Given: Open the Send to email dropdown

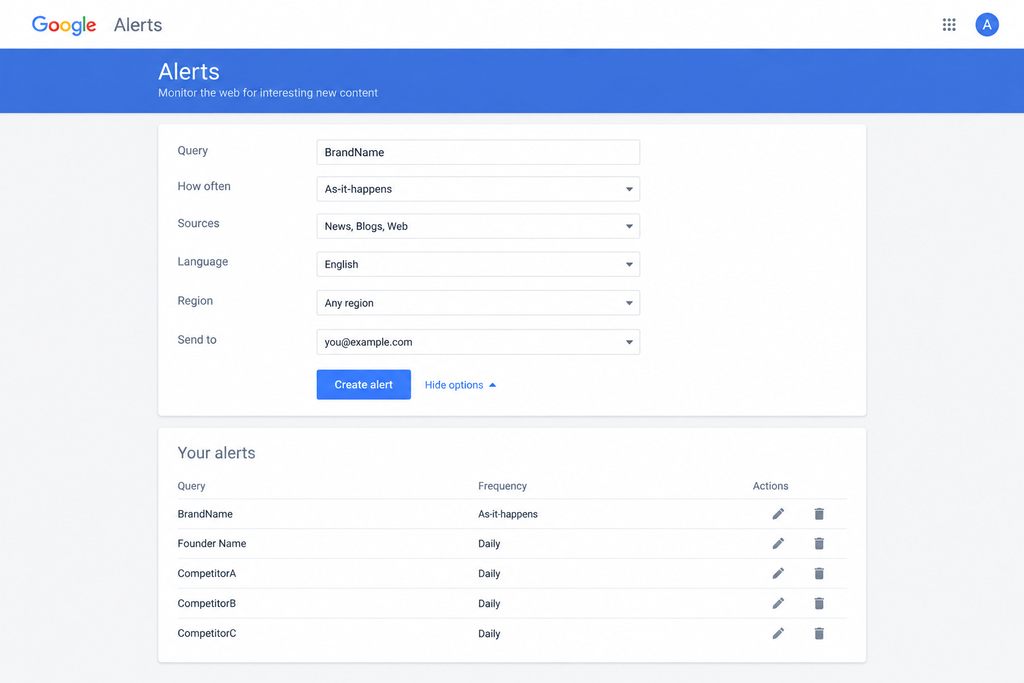Looking at the screenshot, I should point(478,342).
